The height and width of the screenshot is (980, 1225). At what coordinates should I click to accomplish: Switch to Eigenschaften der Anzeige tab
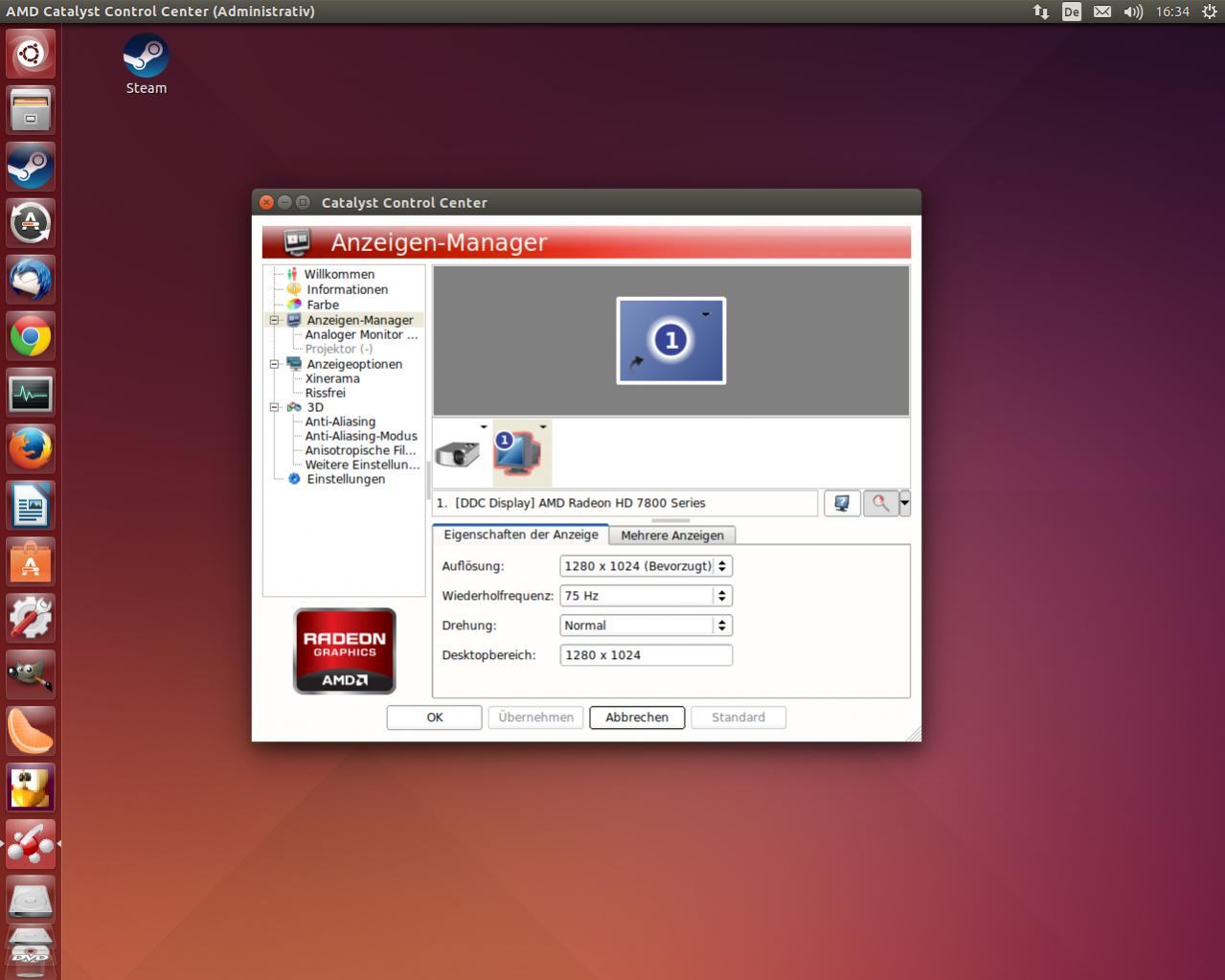point(520,535)
